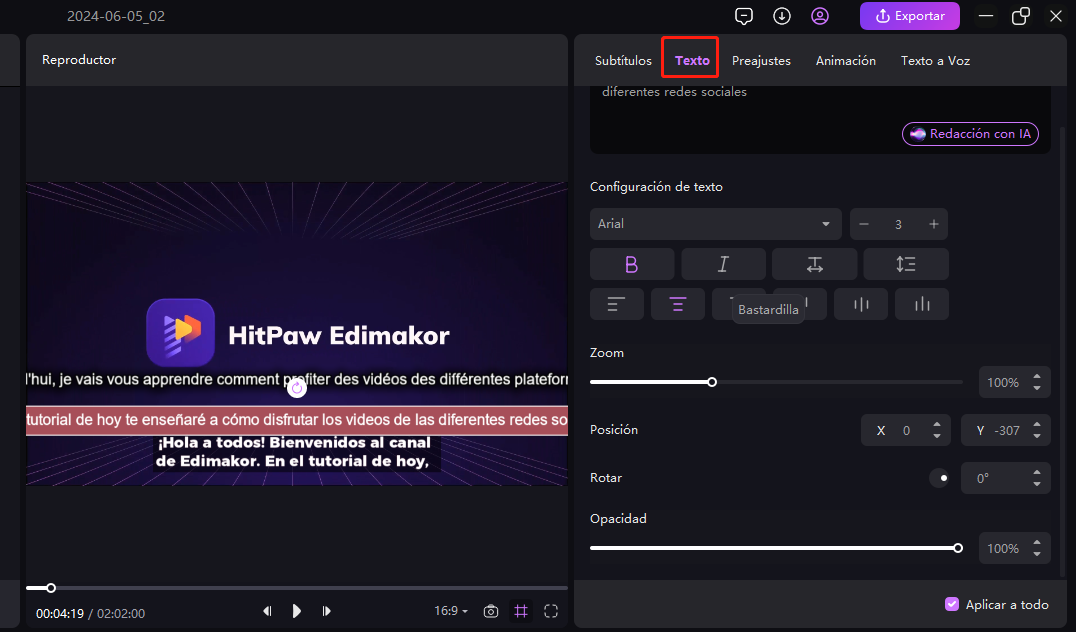The height and width of the screenshot is (632, 1076).
Task: Toggle the grid overlay in player
Action: pyautogui.click(x=521, y=611)
